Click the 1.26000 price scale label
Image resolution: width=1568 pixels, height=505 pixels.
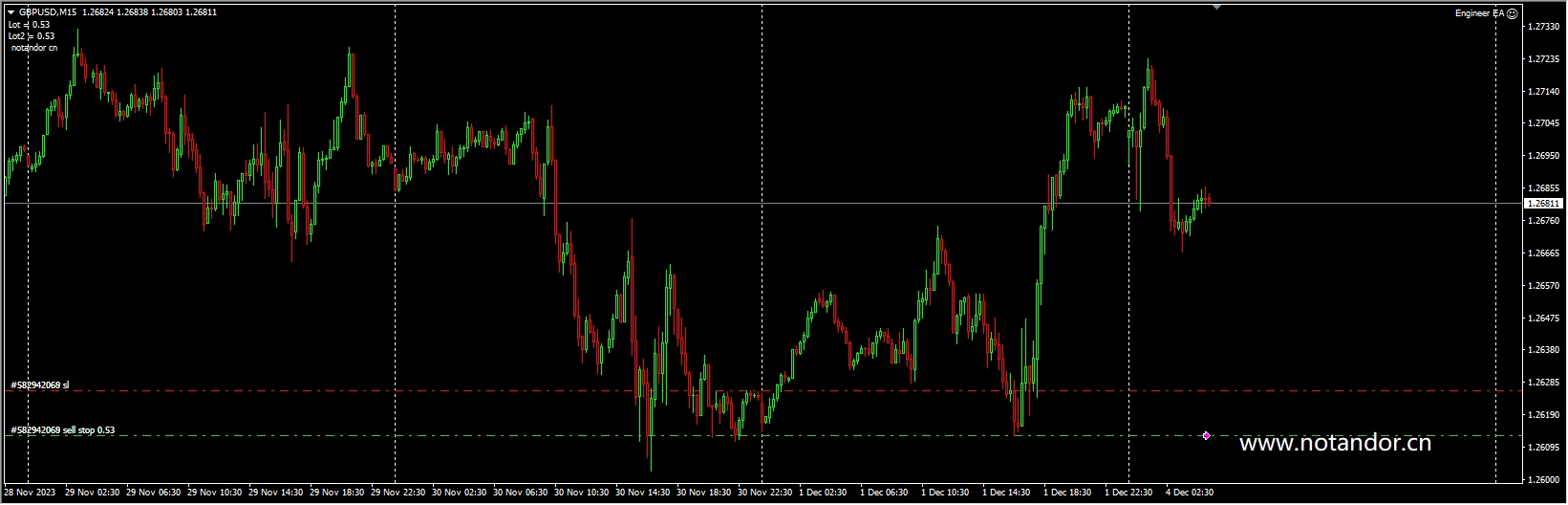[x=1544, y=480]
